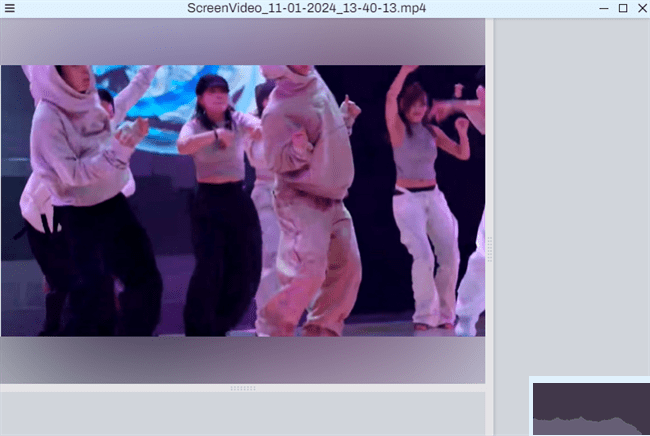Click the blurred area below the video
The image size is (650, 436).
coord(243,358)
